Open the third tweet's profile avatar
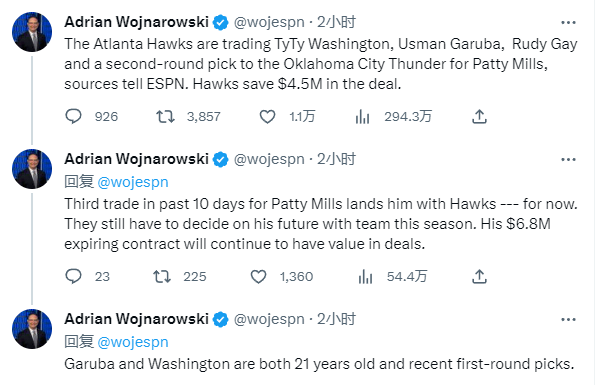Image resolution: width=609 pixels, height=385 pixels. pos(32,329)
